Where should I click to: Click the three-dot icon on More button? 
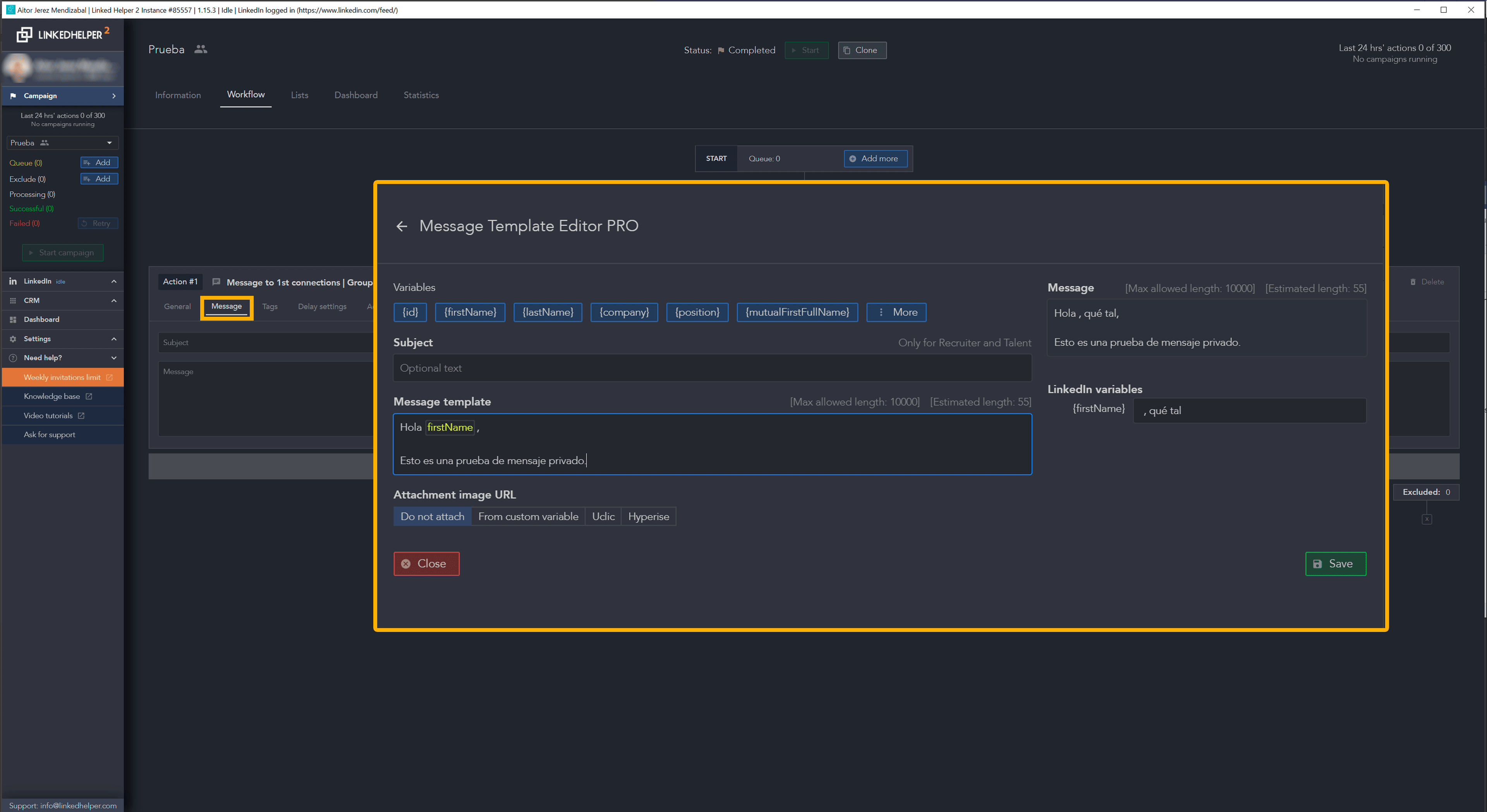coord(881,312)
